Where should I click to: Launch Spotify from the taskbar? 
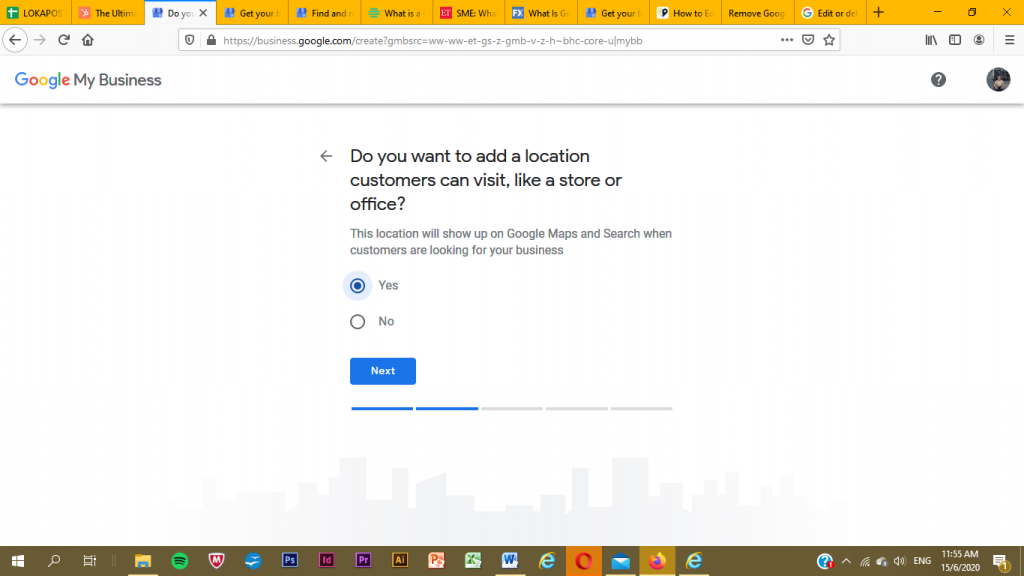(x=180, y=561)
